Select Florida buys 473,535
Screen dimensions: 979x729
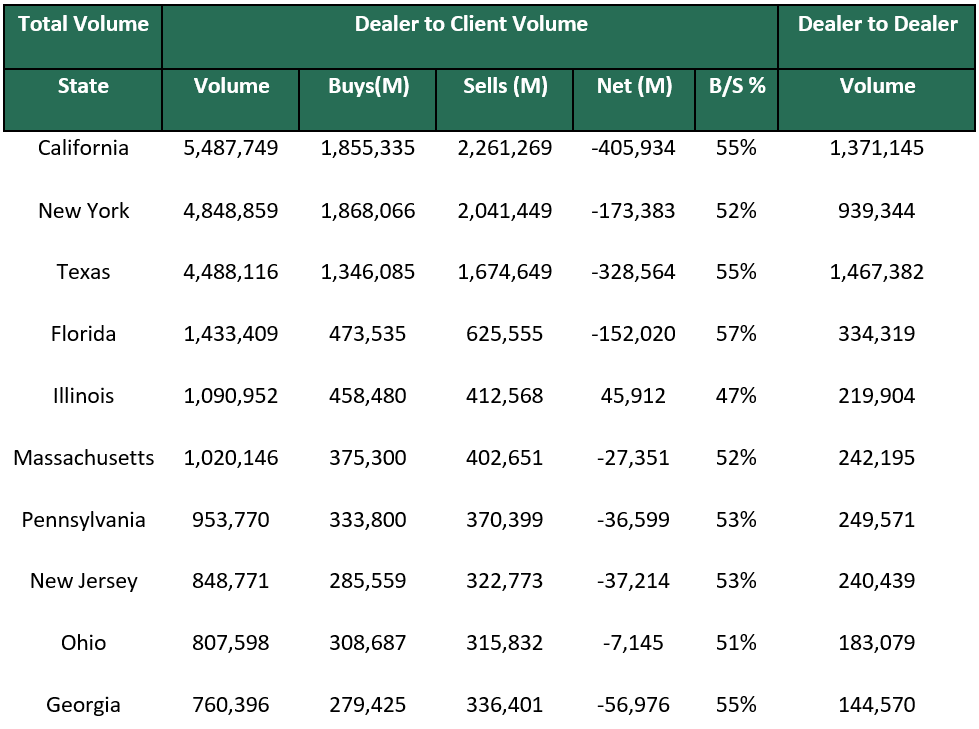coord(368,334)
